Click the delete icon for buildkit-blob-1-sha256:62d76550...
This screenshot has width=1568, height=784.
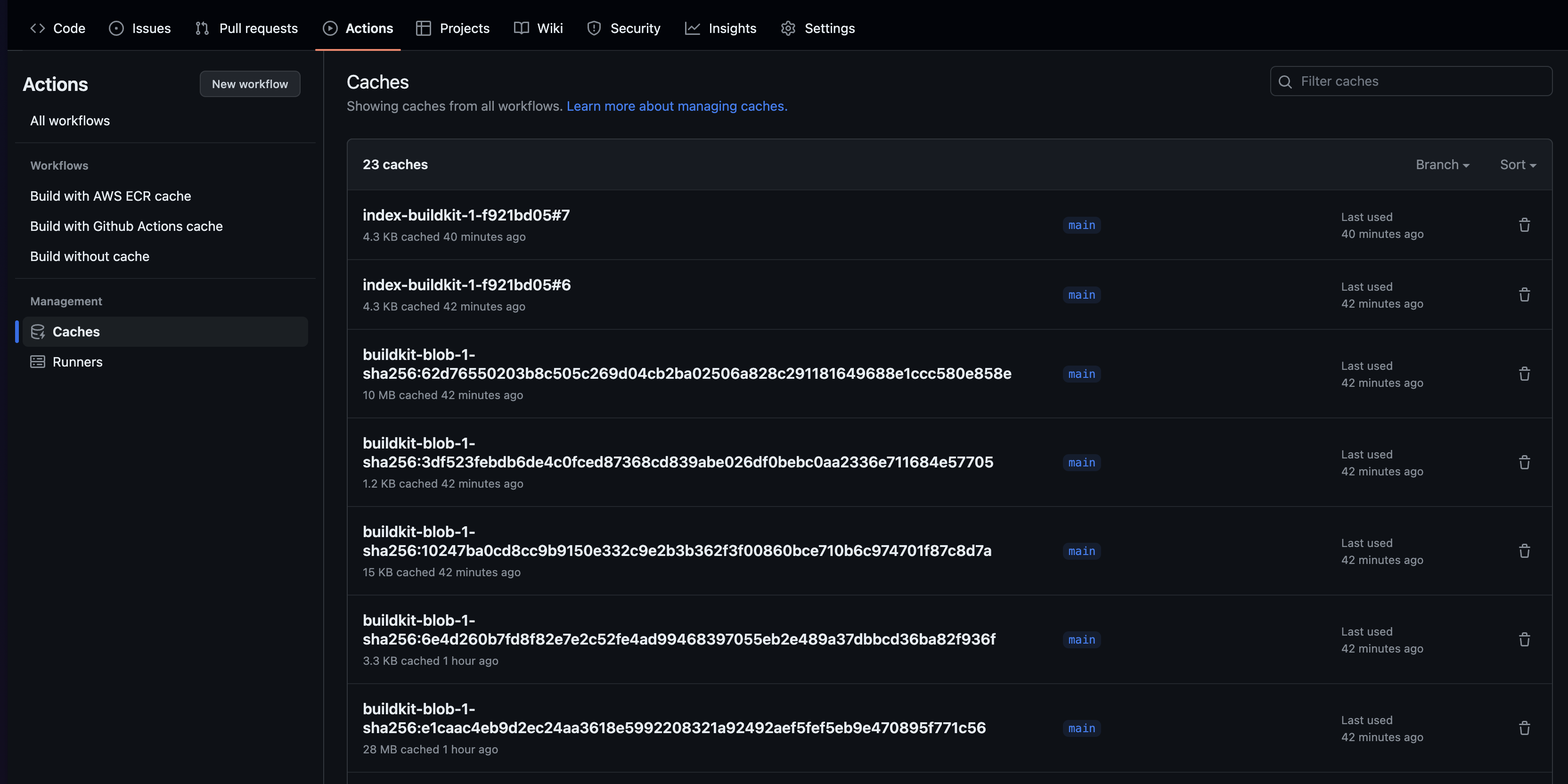1524,374
